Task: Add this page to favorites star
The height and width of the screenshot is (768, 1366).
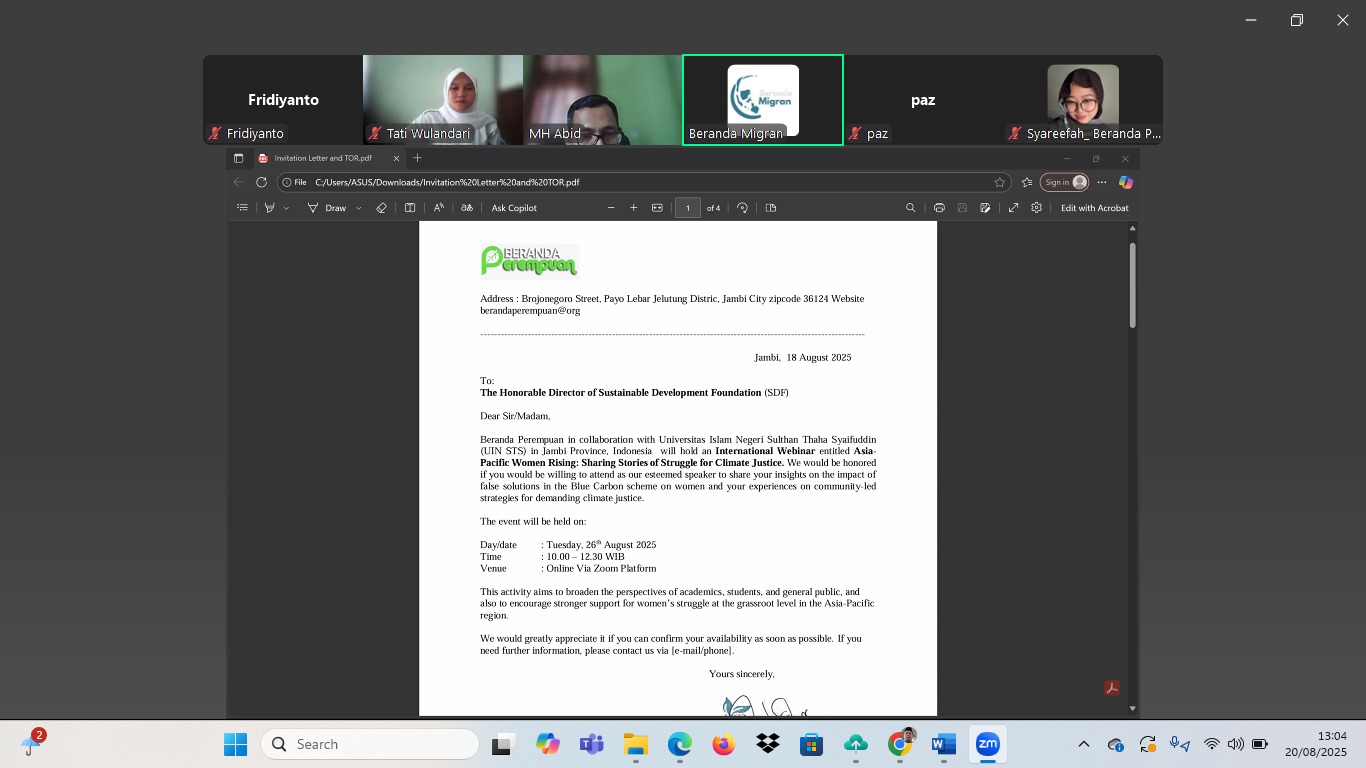Action: (999, 182)
